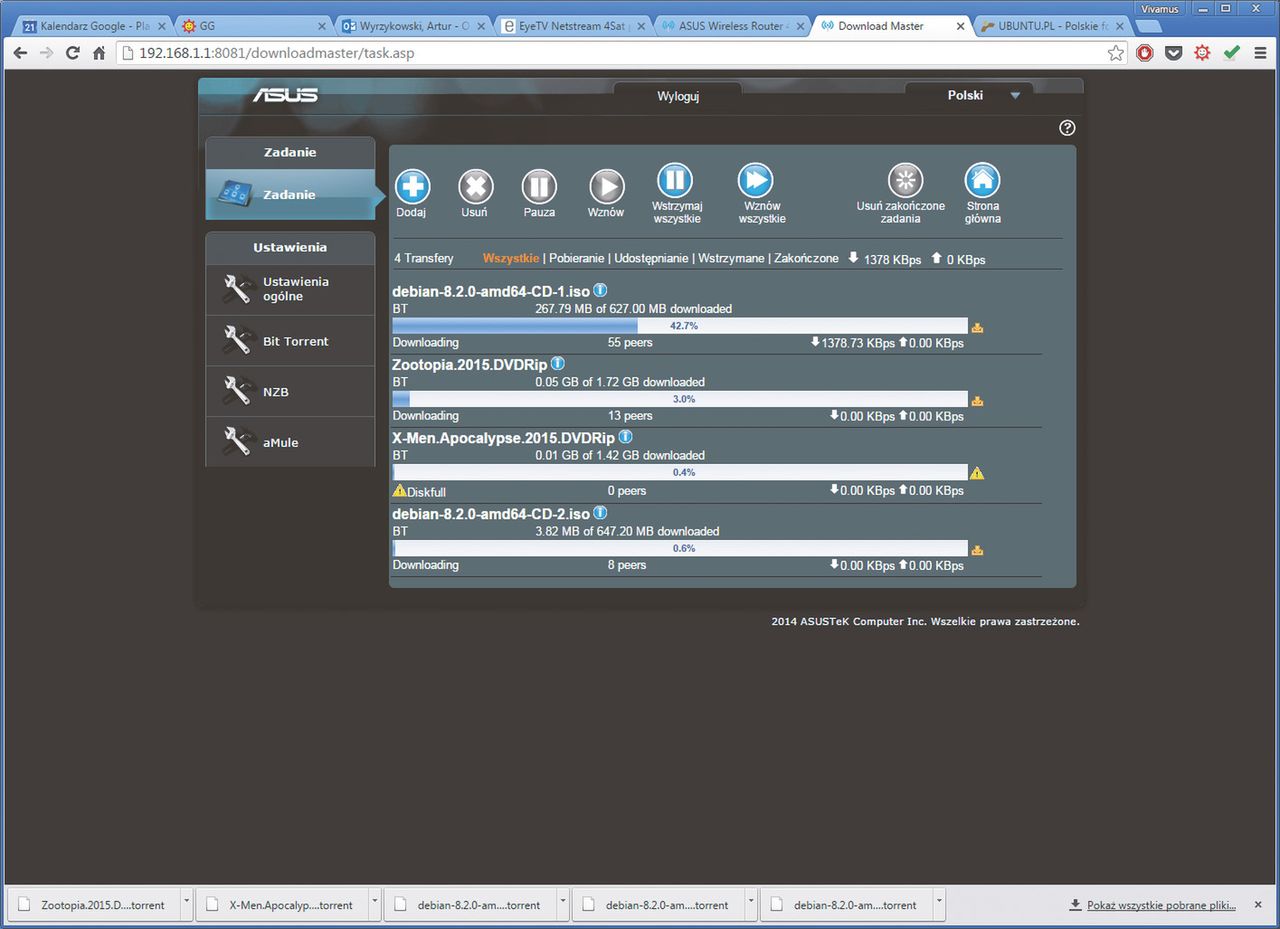The image size is (1280, 929).
Task: Open the Polski language dropdown
Action: (x=968, y=95)
